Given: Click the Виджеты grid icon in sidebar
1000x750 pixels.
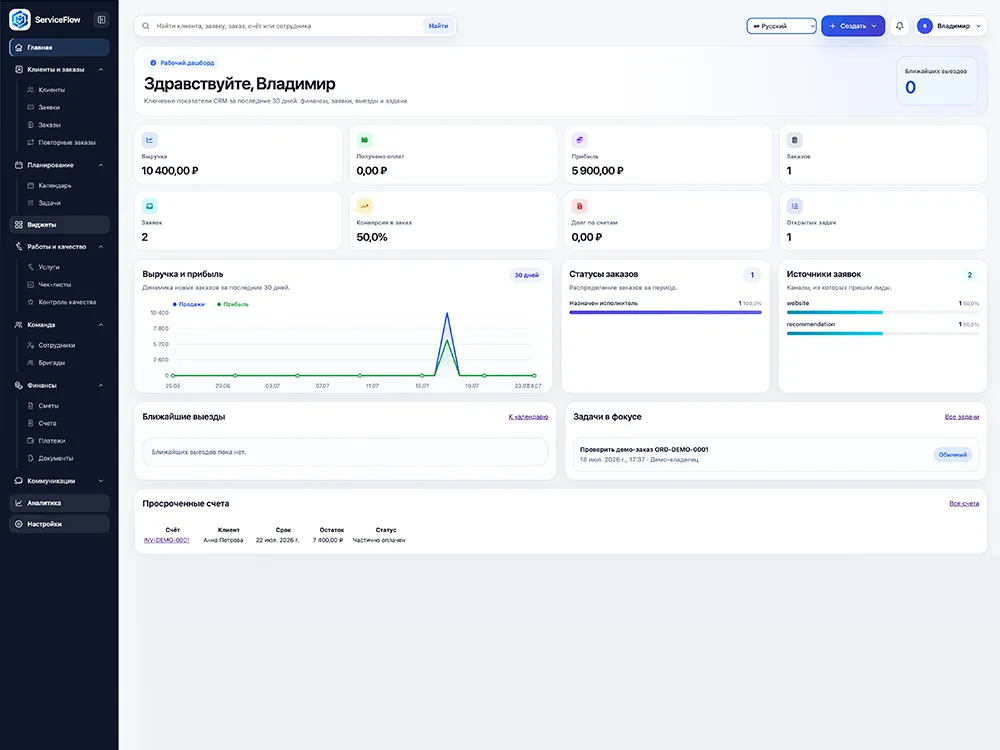Looking at the screenshot, I should point(18,224).
